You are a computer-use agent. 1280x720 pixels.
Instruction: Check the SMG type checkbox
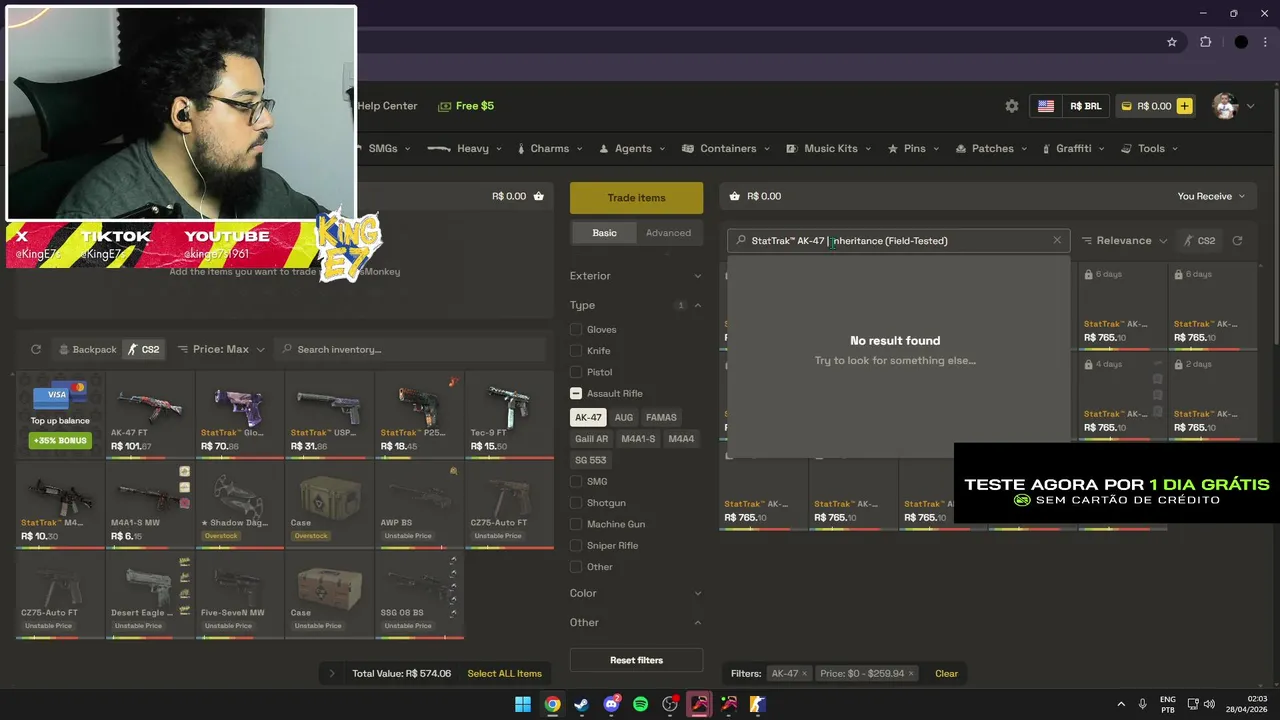576,481
